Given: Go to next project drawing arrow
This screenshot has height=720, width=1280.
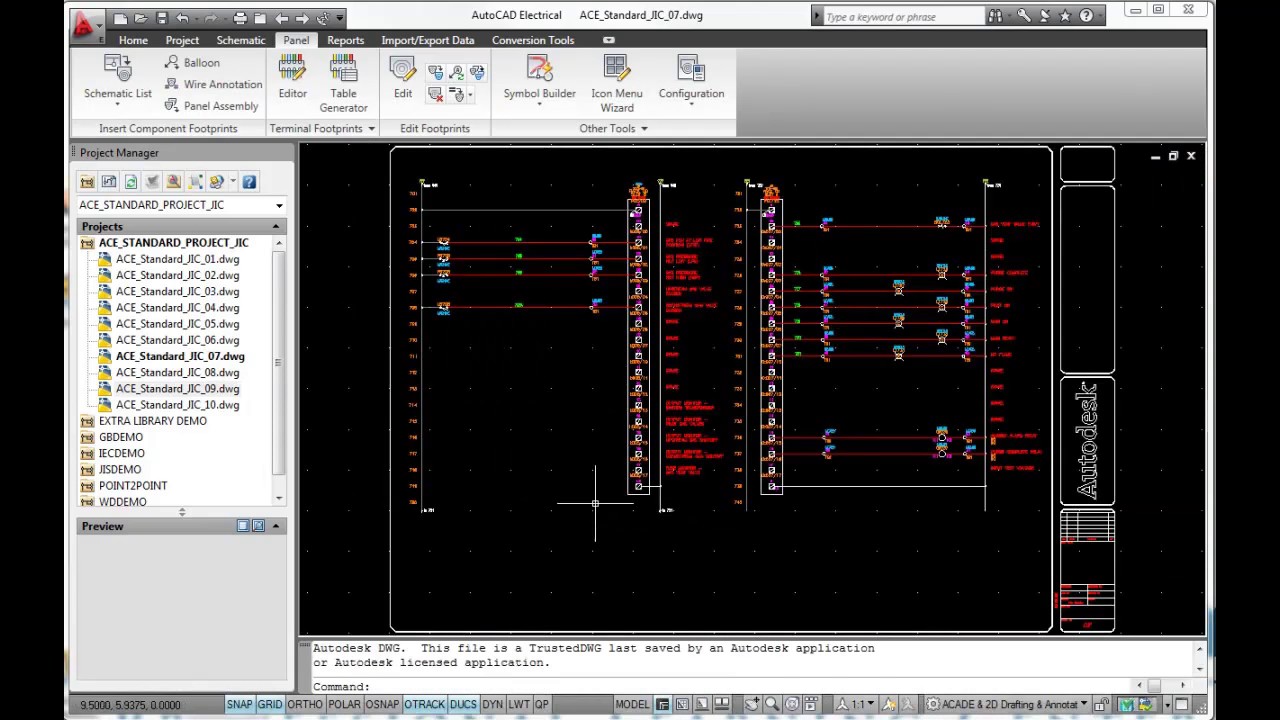Looking at the screenshot, I should (302, 18).
